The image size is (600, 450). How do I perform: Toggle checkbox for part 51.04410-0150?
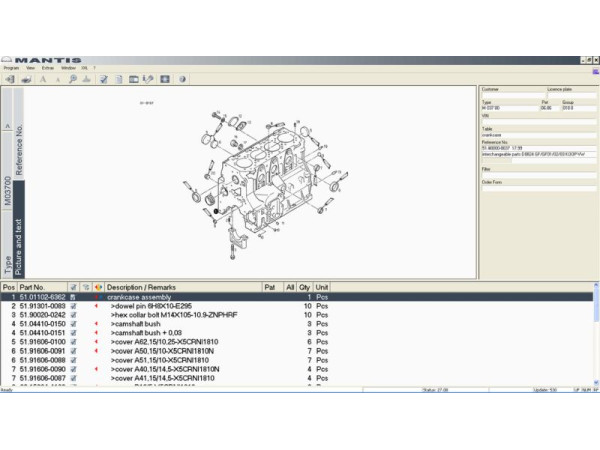click(73, 324)
